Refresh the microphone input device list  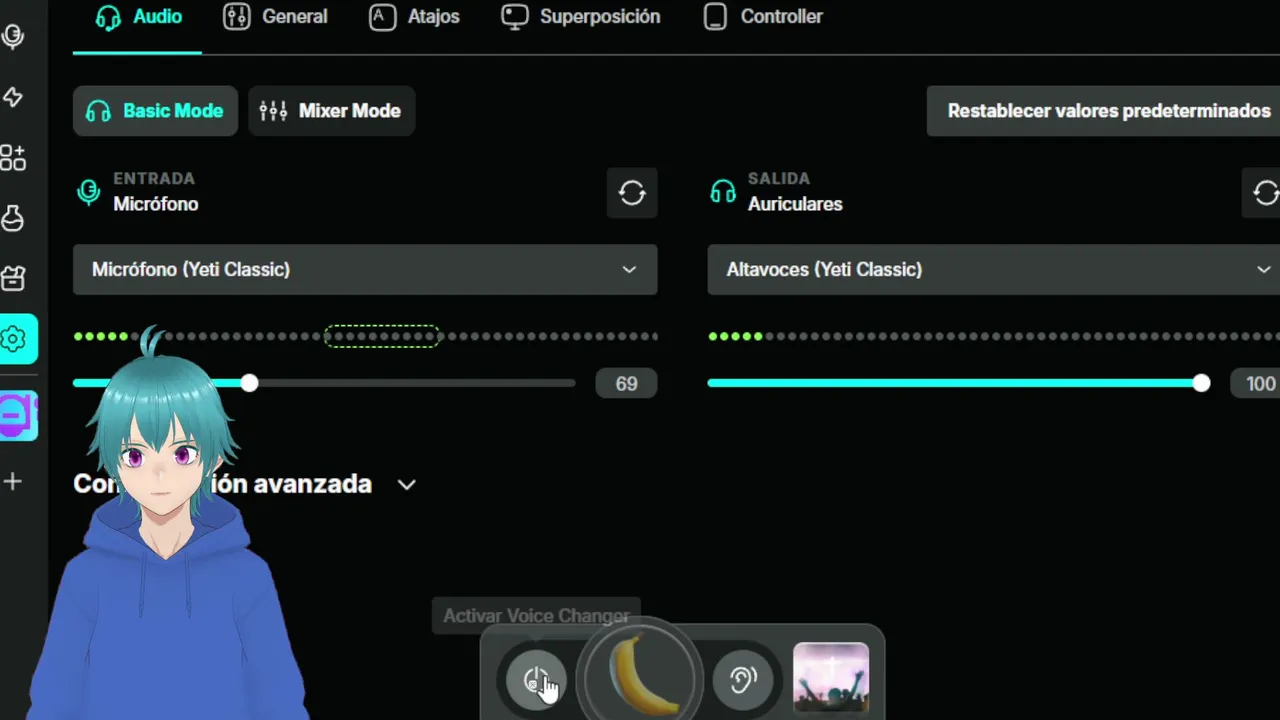tap(632, 193)
